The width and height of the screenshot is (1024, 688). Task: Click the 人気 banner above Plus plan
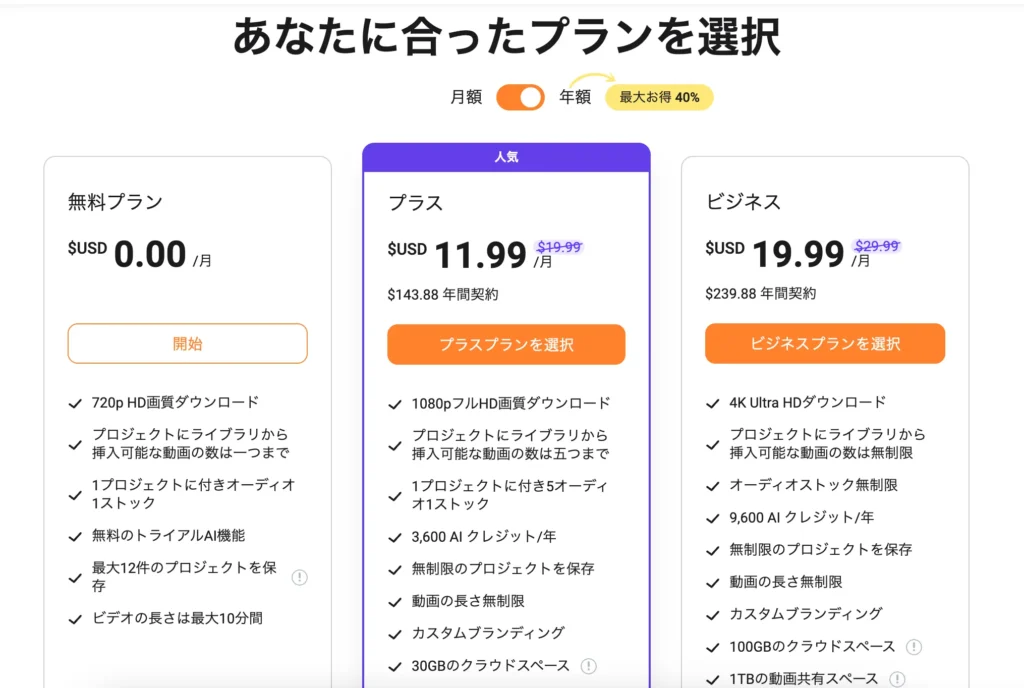click(506, 157)
